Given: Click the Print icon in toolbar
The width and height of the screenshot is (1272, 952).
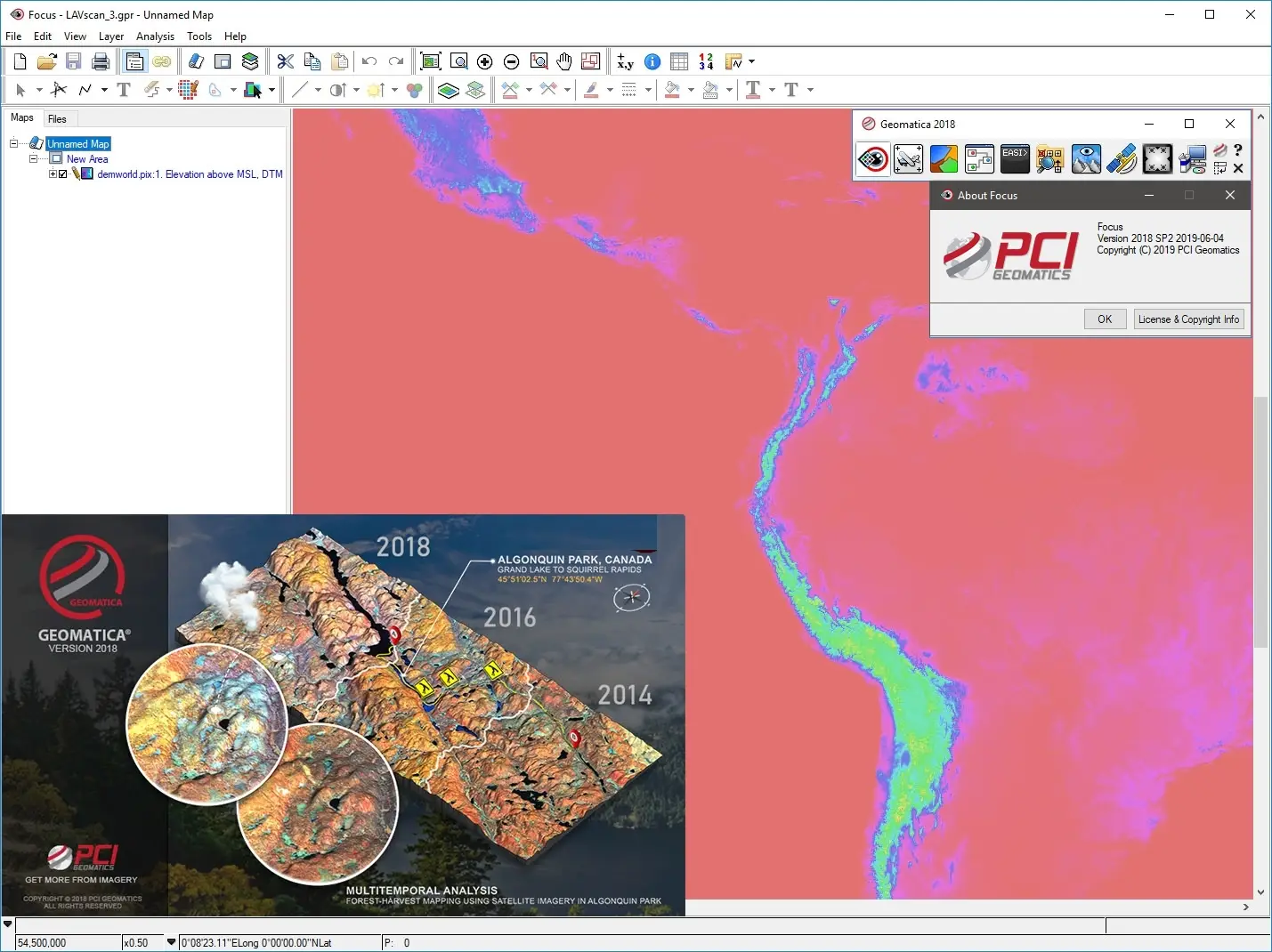Looking at the screenshot, I should (101, 61).
